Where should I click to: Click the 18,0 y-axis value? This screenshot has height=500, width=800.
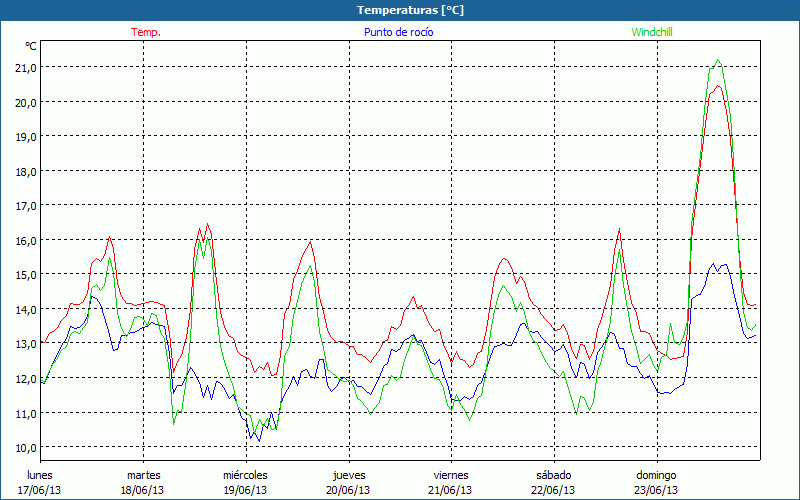point(24,171)
